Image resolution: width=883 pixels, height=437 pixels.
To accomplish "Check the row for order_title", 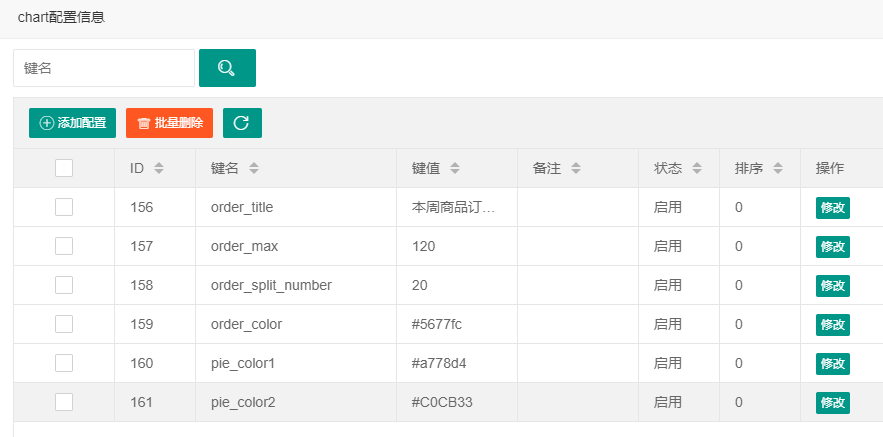I will 64,207.
